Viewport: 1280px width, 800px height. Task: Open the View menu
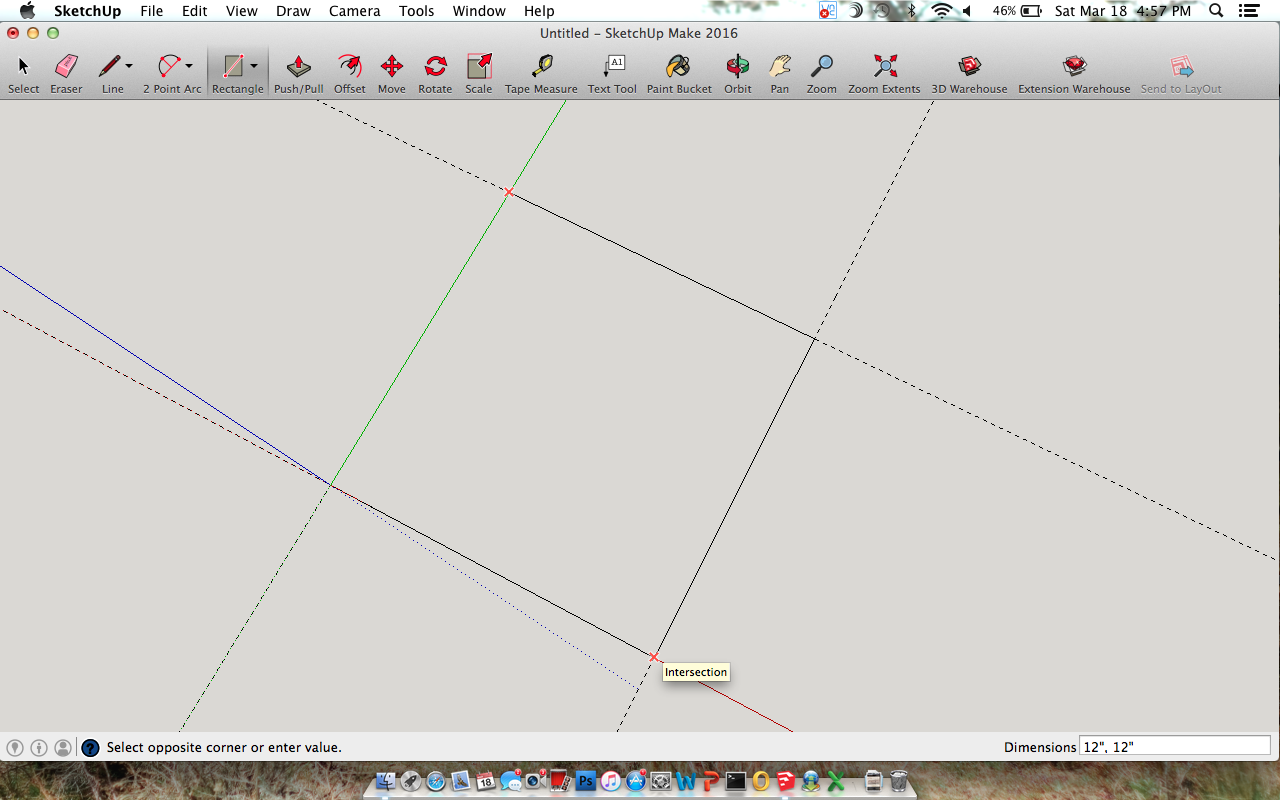pos(241,11)
